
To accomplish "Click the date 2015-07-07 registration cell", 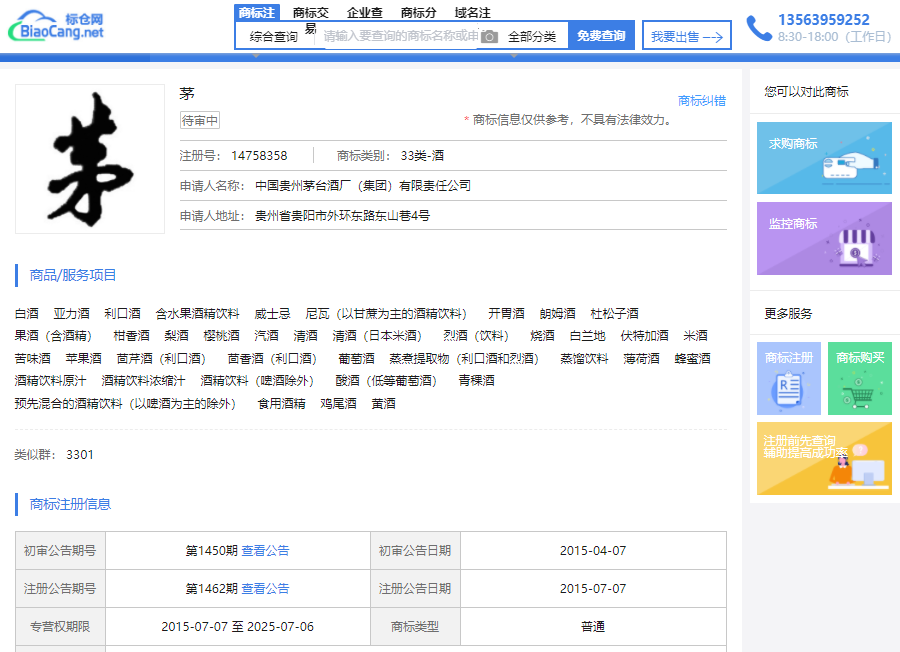I will click(x=593, y=588).
